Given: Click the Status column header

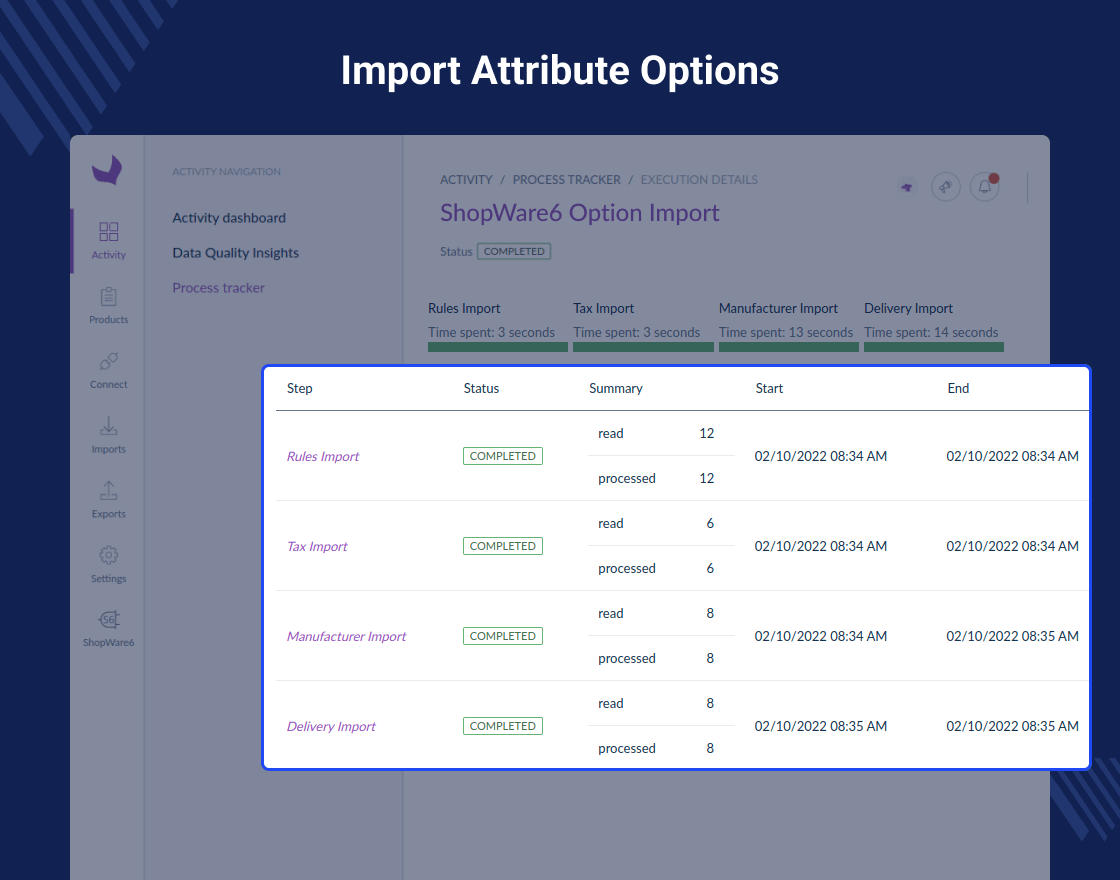Looking at the screenshot, I should click(x=481, y=389).
